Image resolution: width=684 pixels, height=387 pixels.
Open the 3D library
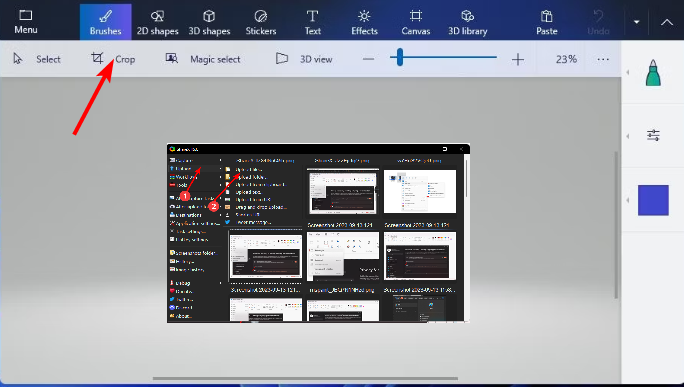[x=468, y=22]
